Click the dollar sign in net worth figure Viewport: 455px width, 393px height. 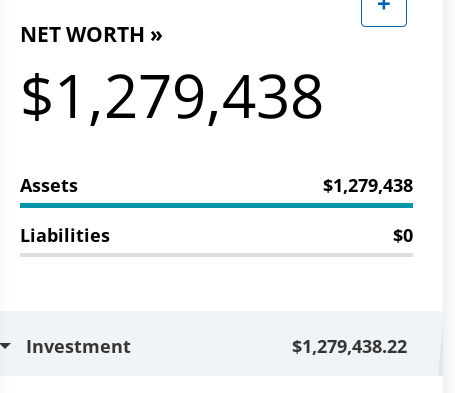37,97
